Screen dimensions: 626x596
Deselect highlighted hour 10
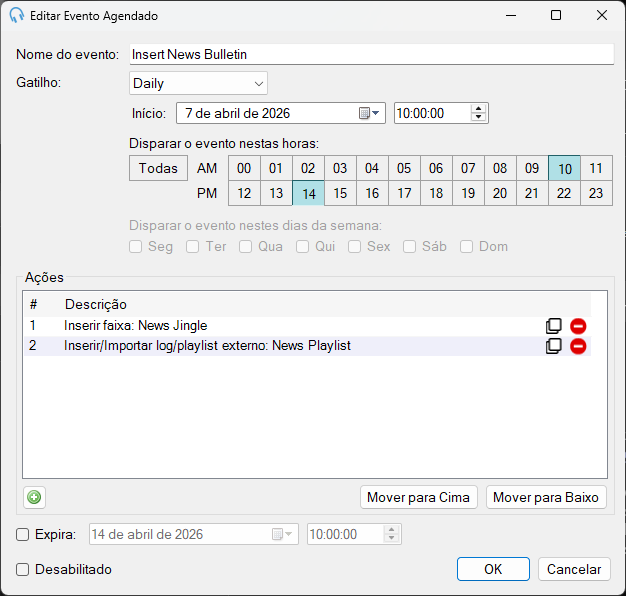(x=564, y=168)
